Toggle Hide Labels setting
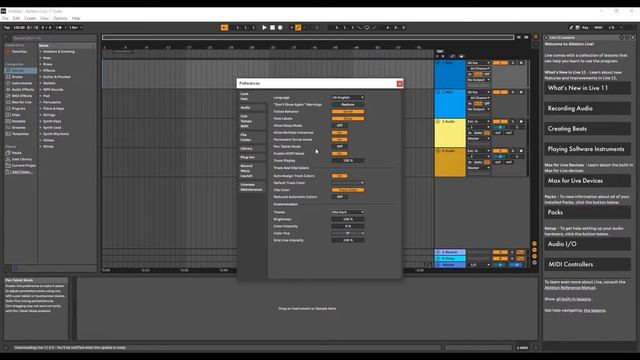This screenshot has height=360, width=640. coord(348,118)
